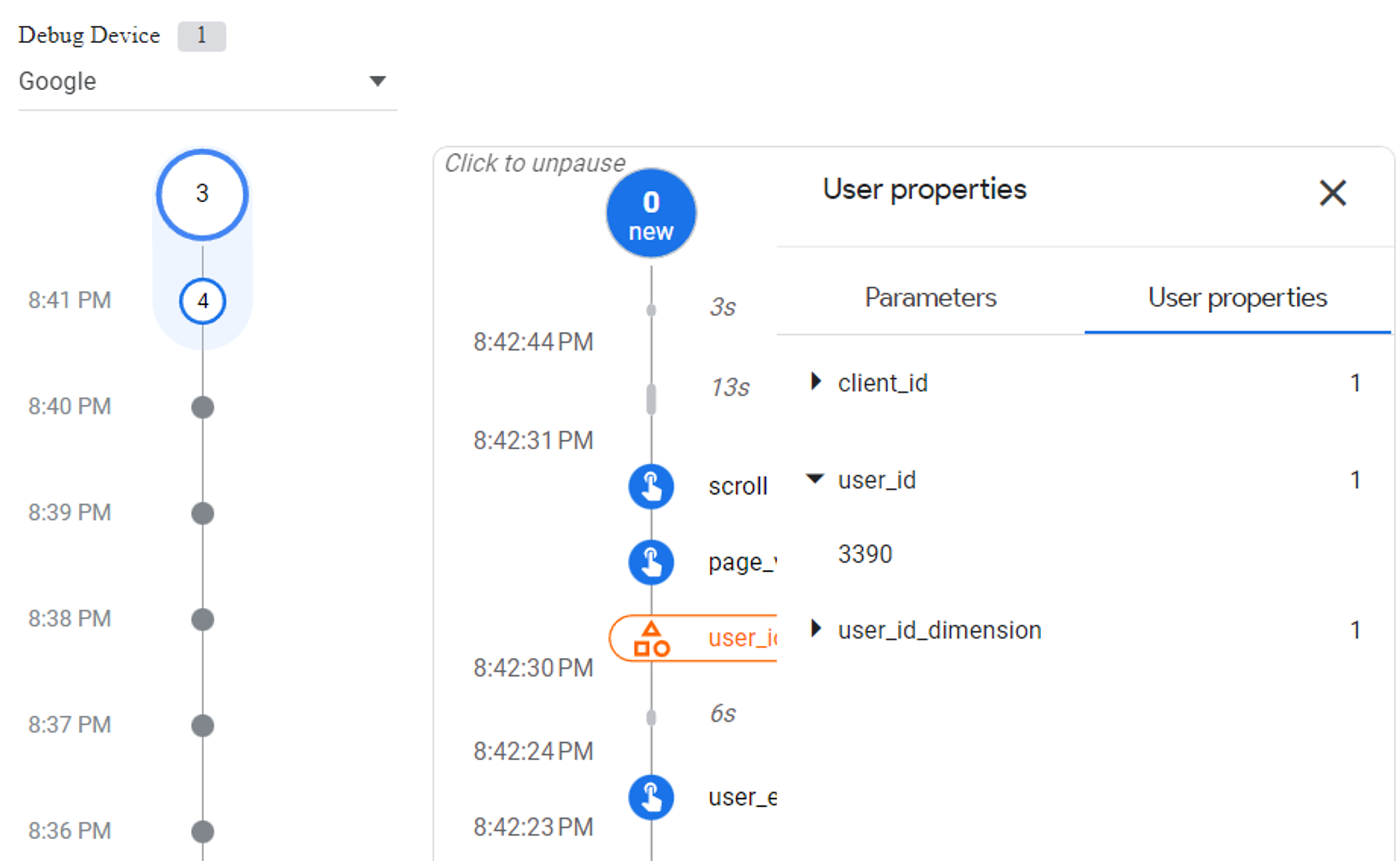
Task: Select the User properties tab
Action: (x=1237, y=298)
